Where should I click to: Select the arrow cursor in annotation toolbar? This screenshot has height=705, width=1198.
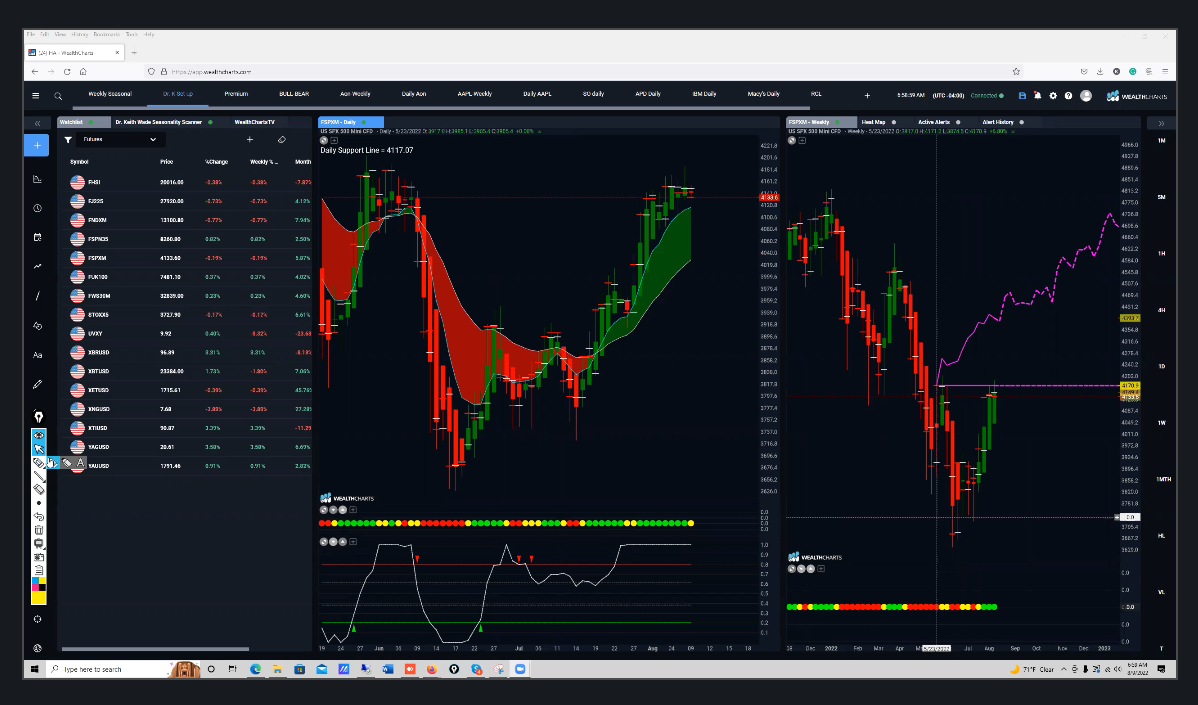coord(39,449)
